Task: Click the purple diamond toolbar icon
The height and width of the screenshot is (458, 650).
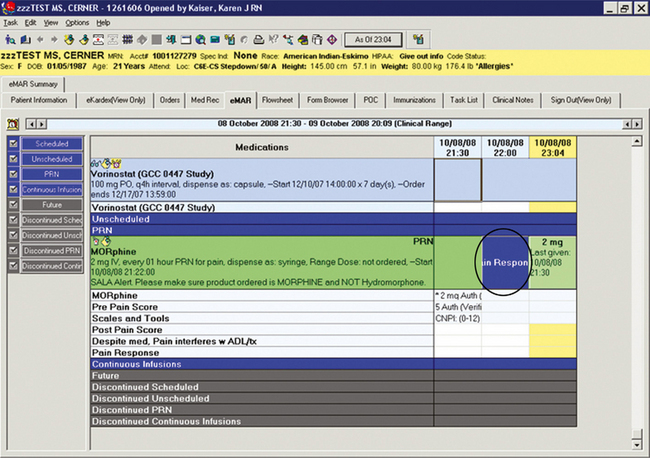Action: 332,39
